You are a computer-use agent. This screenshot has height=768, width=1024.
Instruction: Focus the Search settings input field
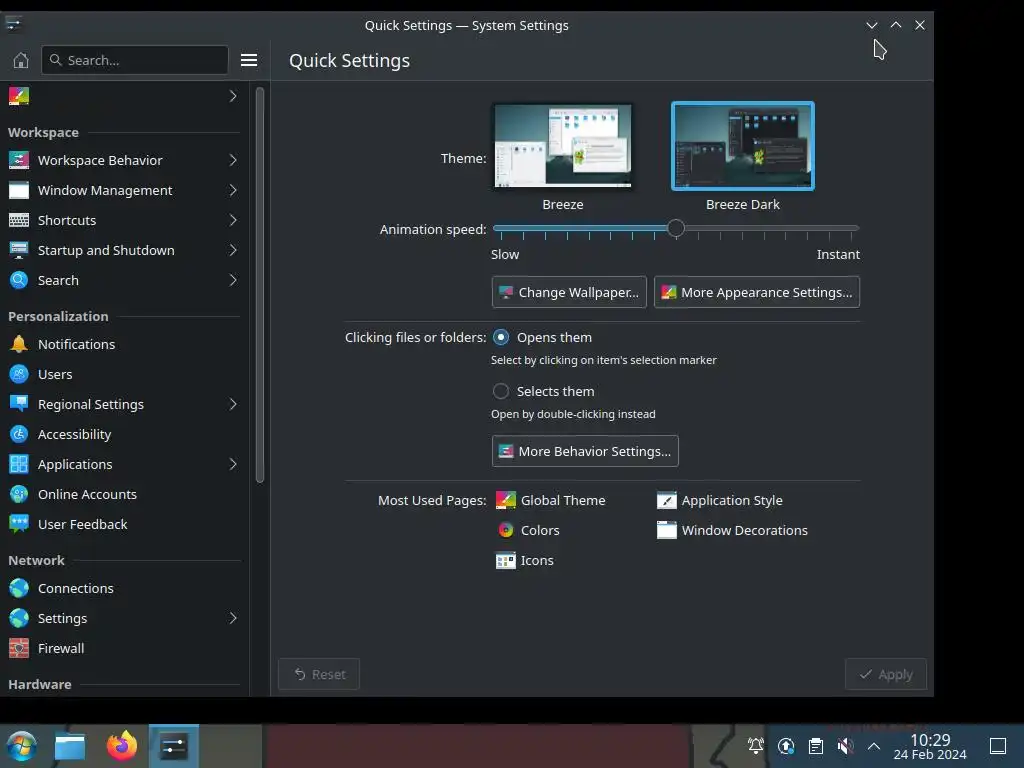(135, 60)
